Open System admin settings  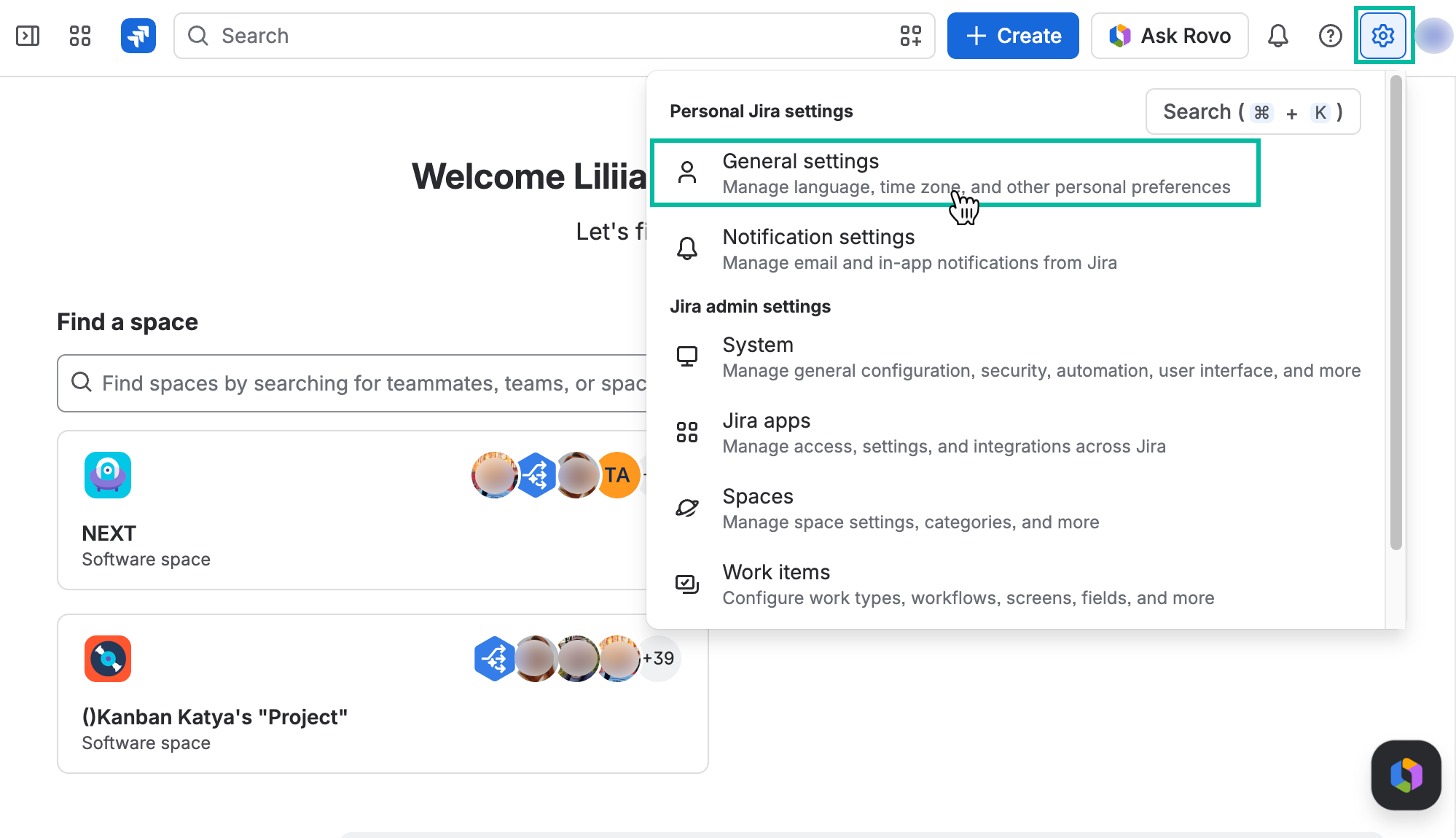coord(1016,357)
